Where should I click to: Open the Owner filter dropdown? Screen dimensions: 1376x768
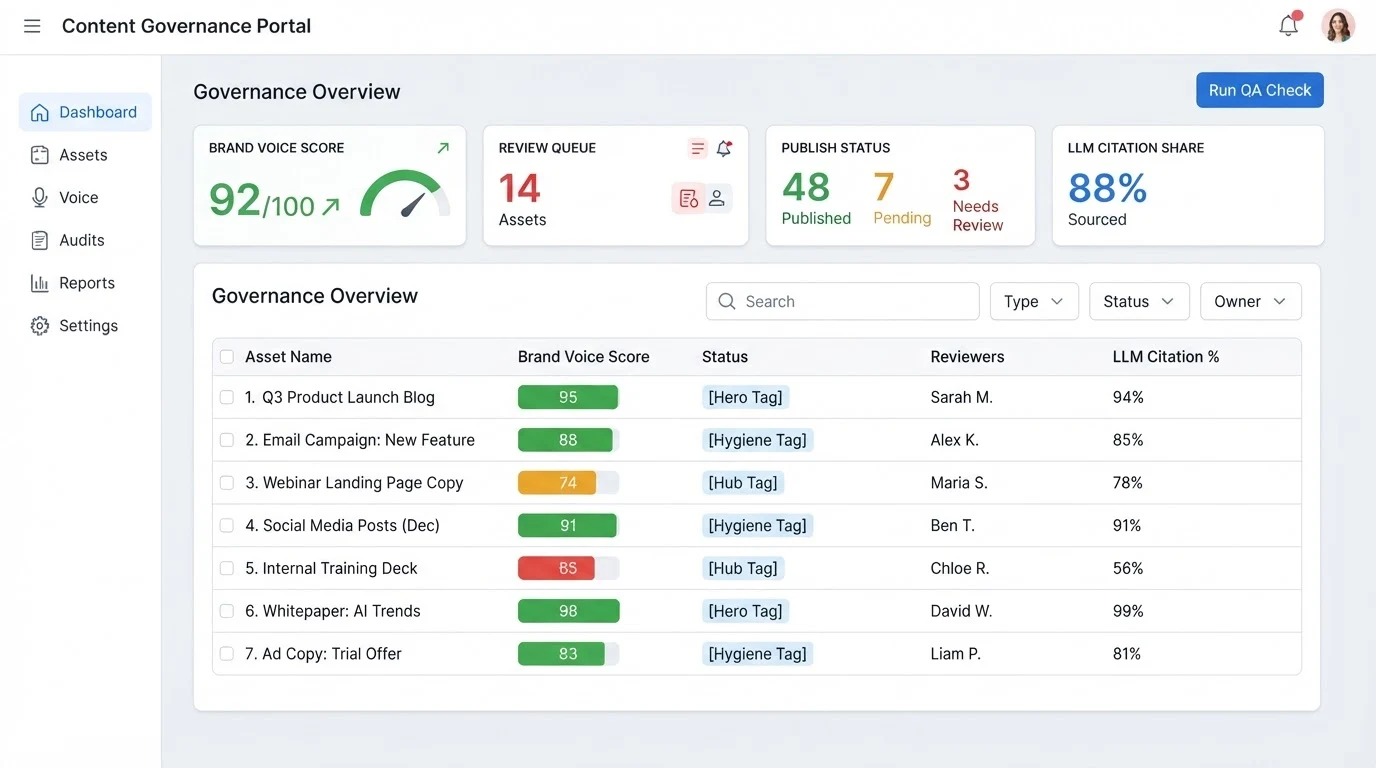point(1251,301)
